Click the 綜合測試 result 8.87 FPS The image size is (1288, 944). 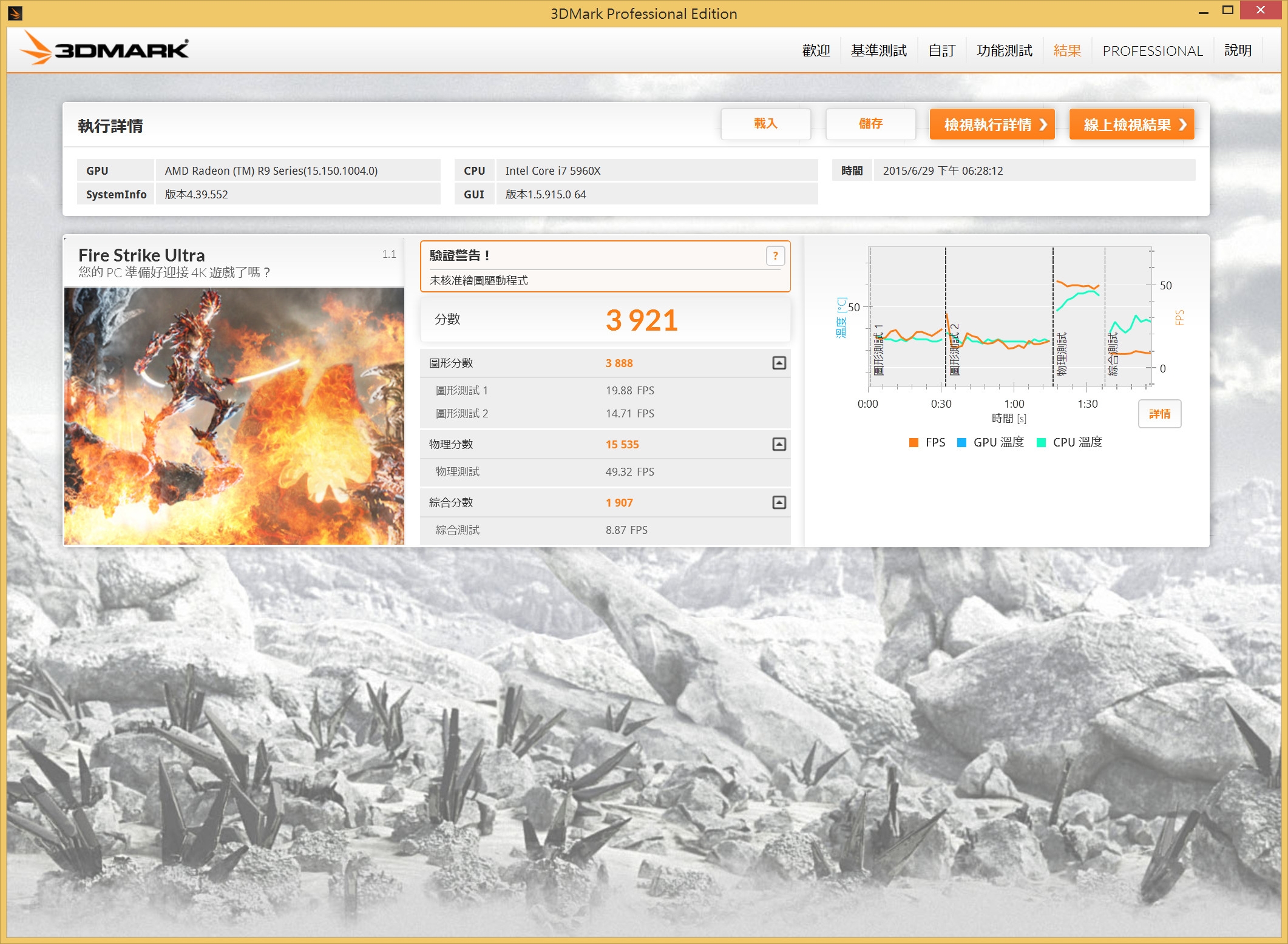(x=626, y=530)
